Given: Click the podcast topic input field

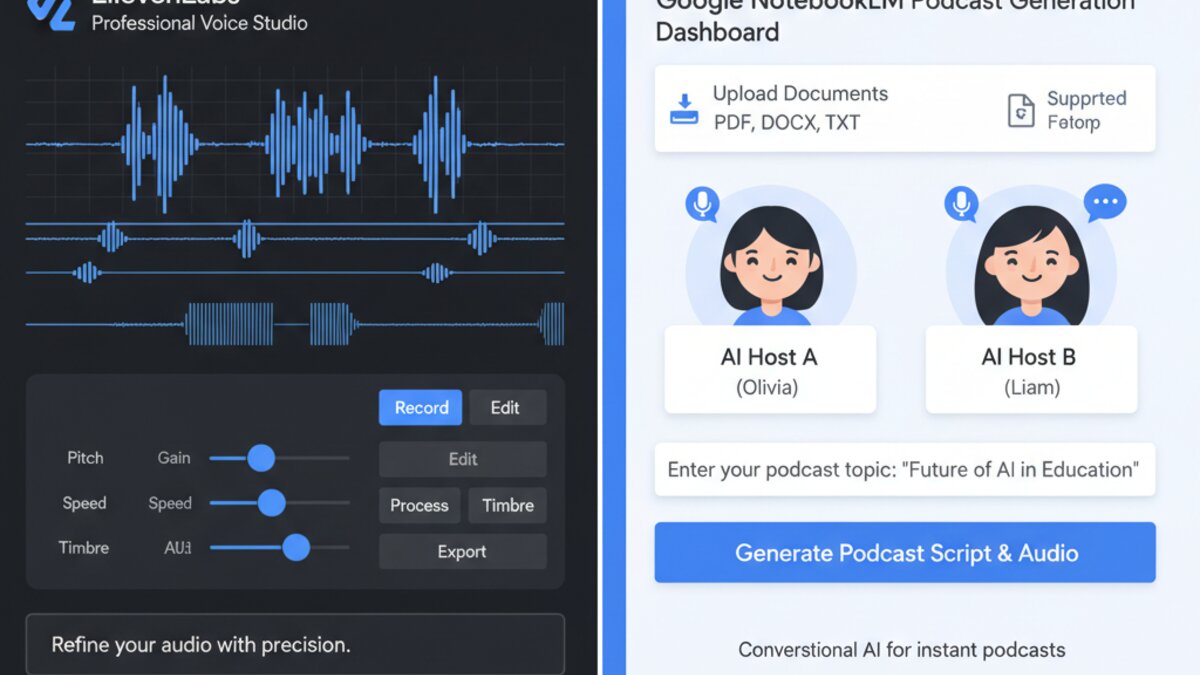Looking at the screenshot, I should pos(905,469).
